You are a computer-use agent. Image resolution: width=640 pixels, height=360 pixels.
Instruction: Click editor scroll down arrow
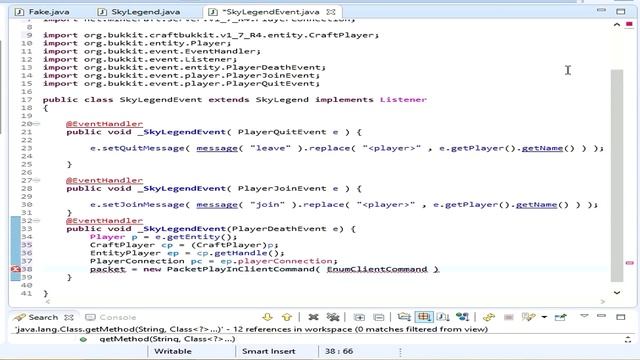(x=617, y=293)
